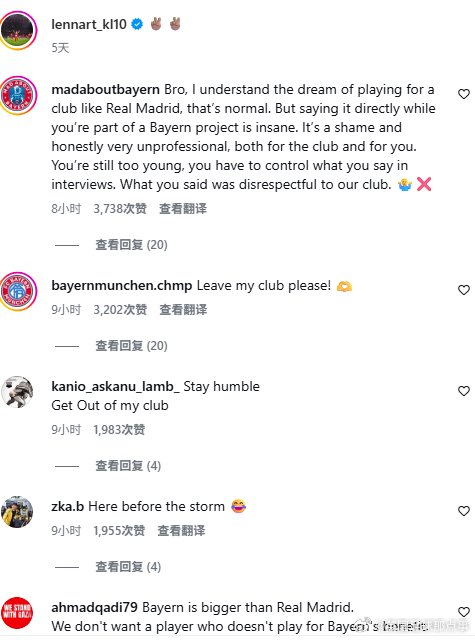Viewport: 475px width, 640px height.
Task: Open madaboutbayern avatar
Action: (18, 95)
